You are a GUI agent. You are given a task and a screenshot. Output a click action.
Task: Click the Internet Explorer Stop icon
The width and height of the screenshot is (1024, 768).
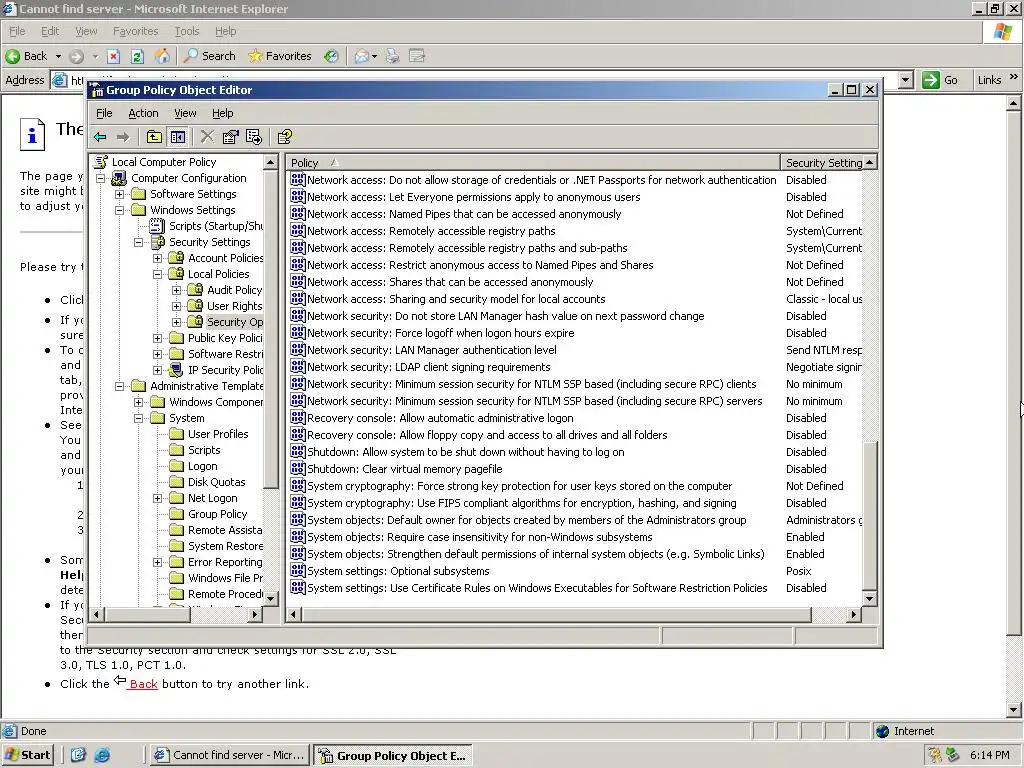pos(114,56)
